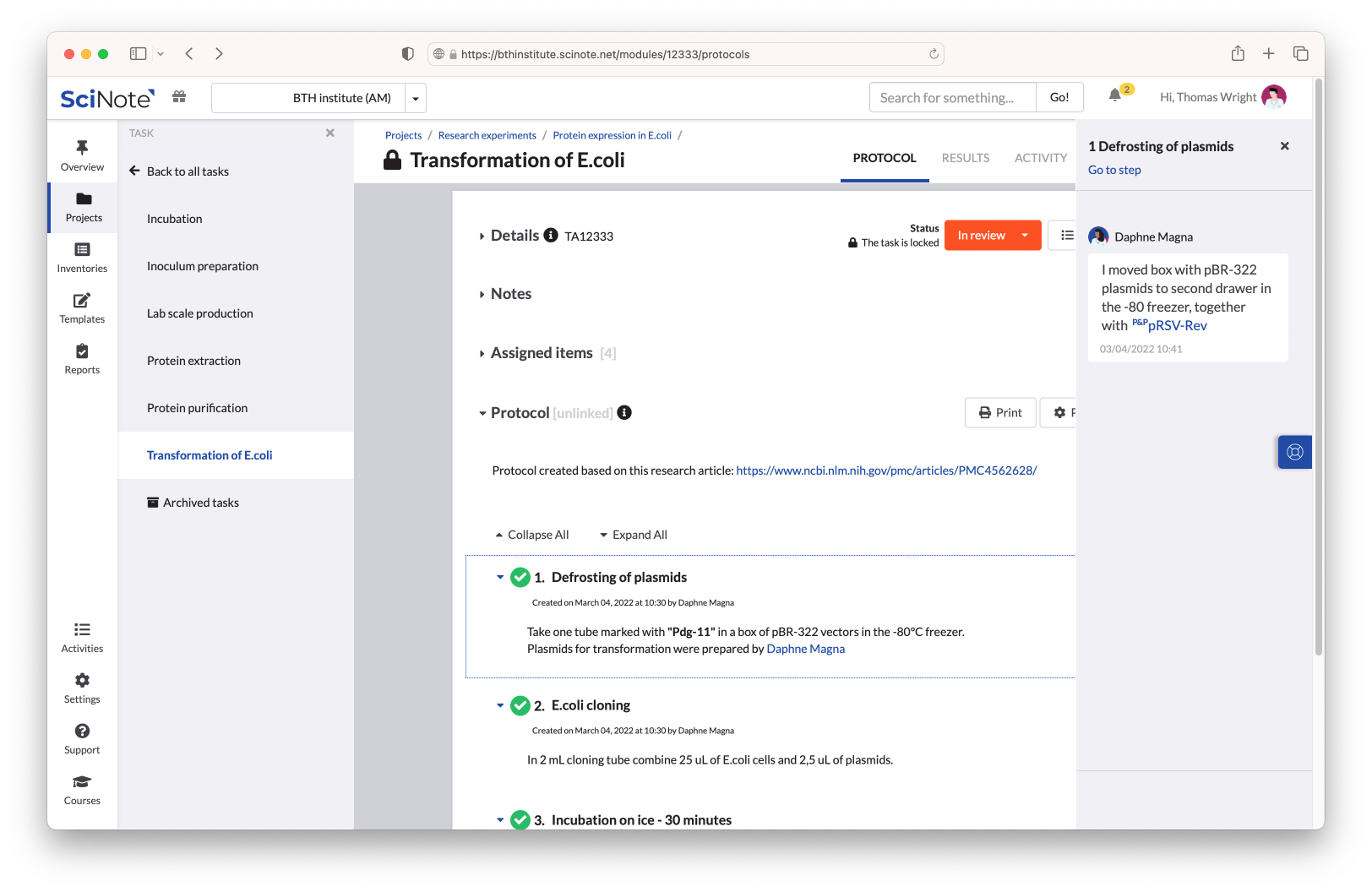Click the gift icon next to SciNote logo
Viewport: 1372px width, 892px height.
pos(179,97)
